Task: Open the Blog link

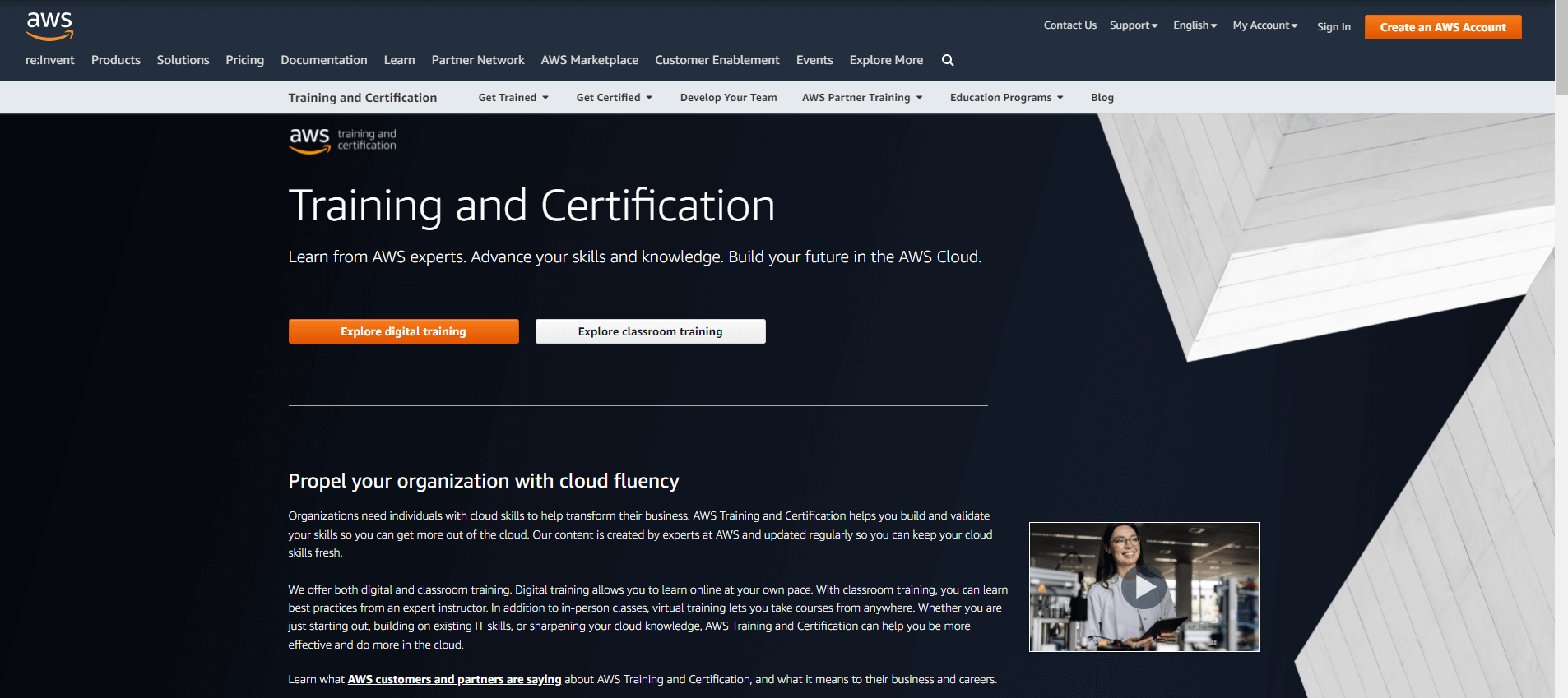Action: click(1102, 97)
